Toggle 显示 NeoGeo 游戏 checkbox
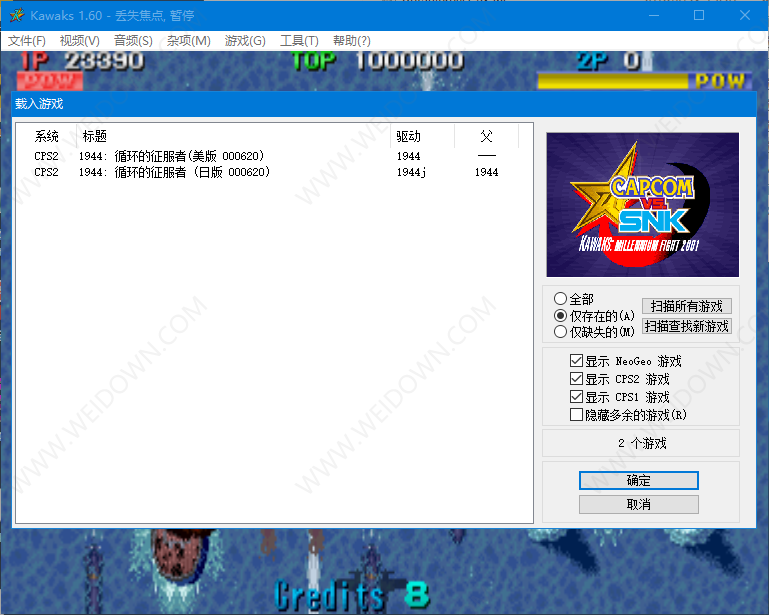This screenshot has height=615, width=769. [576, 361]
